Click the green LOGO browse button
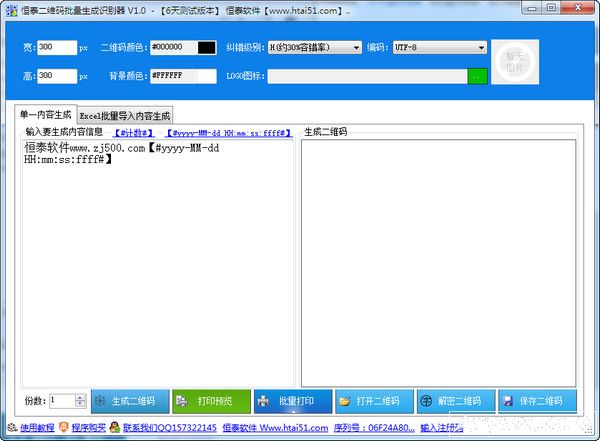The width and height of the screenshot is (600, 441). coord(478,76)
